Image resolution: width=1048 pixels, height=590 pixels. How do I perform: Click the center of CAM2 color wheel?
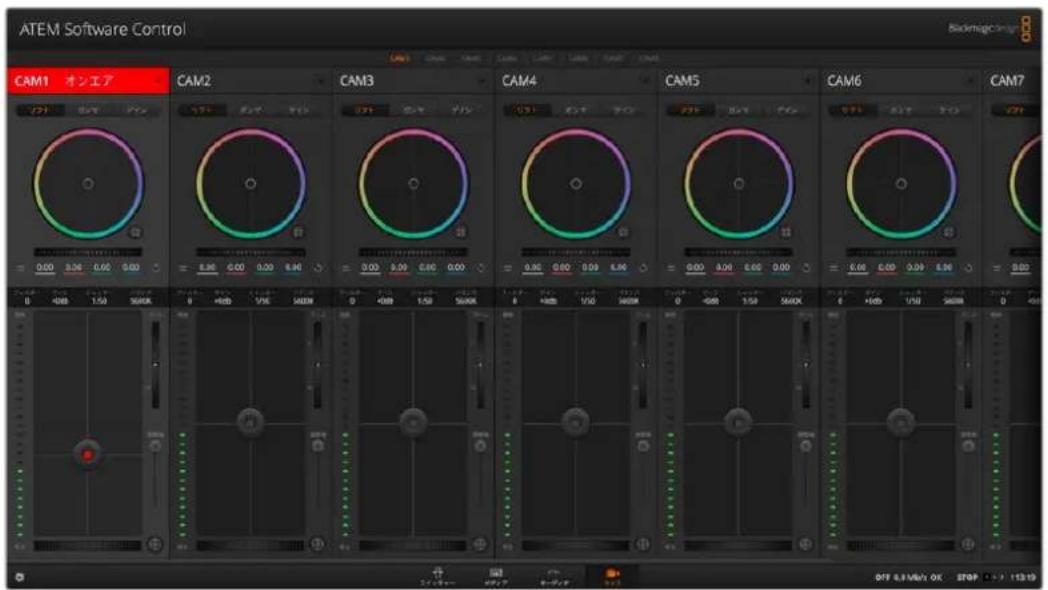(250, 183)
